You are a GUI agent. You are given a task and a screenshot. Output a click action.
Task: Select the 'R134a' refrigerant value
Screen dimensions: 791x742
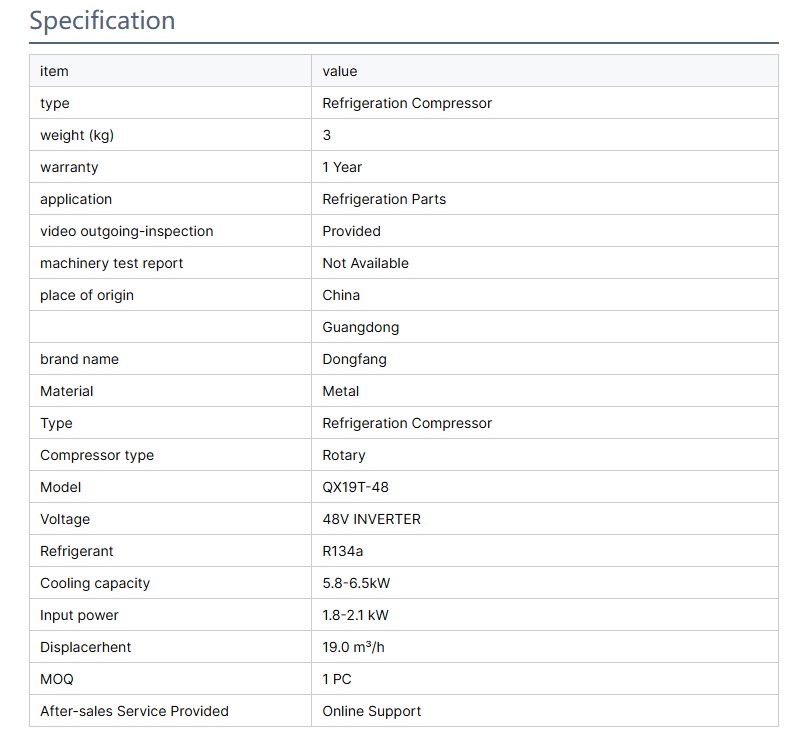point(343,551)
